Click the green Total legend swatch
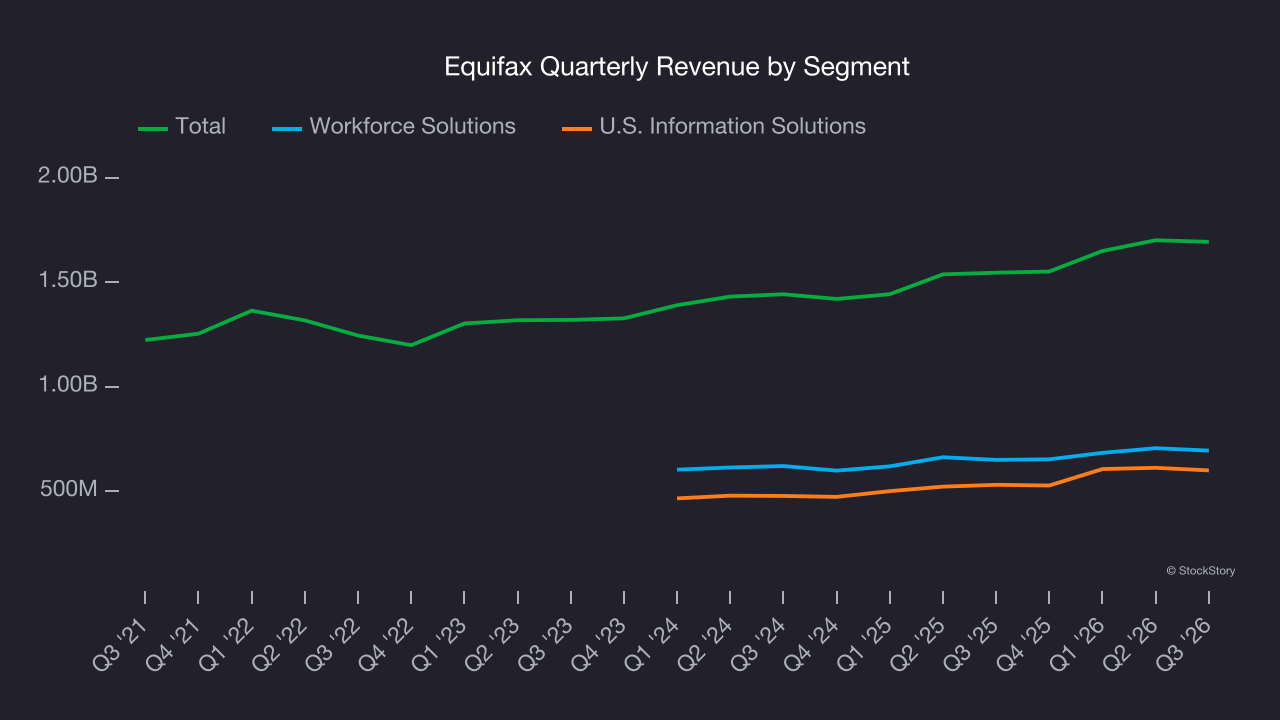The height and width of the screenshot is (720, 1280). 152,128
